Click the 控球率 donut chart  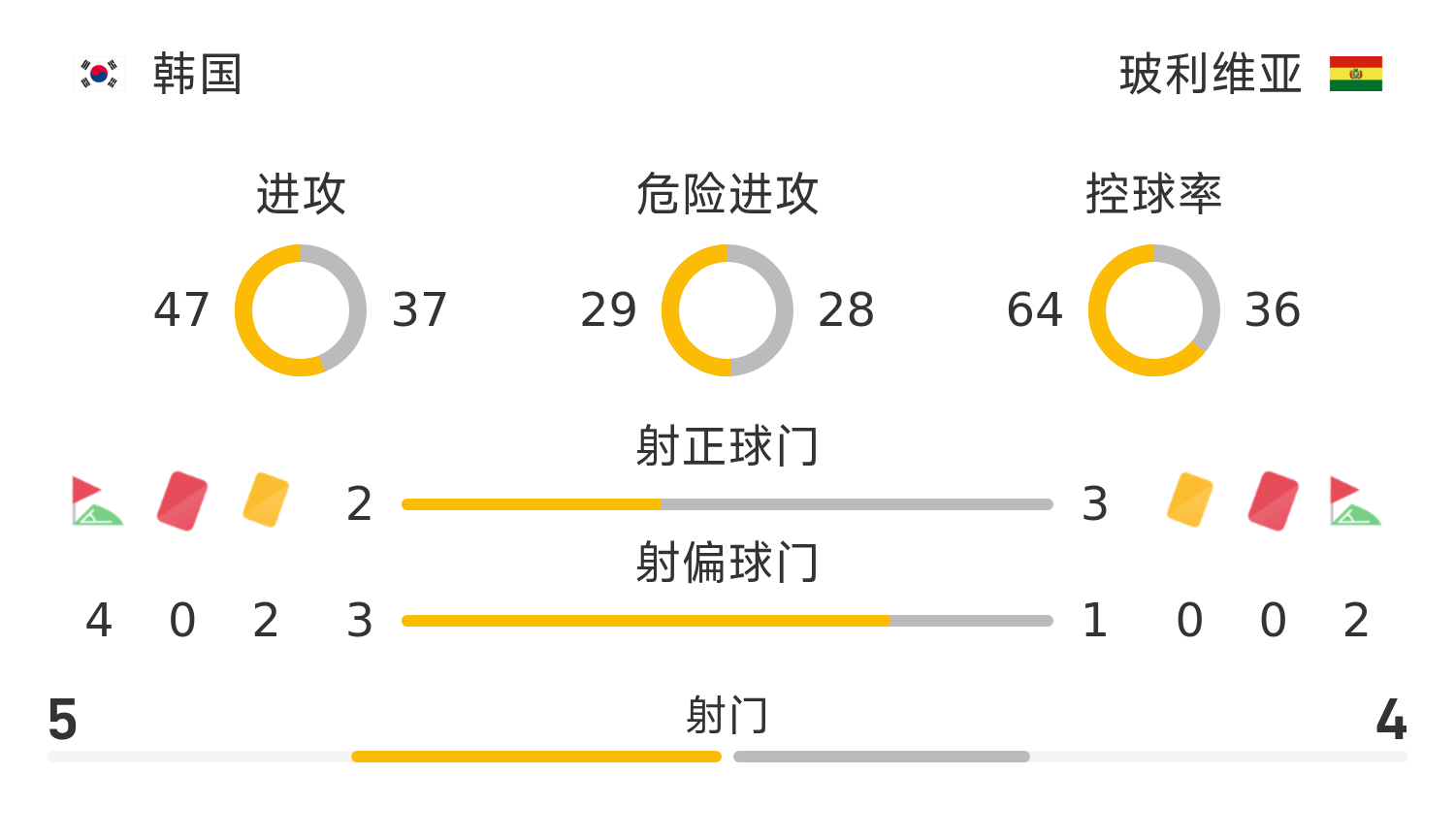coord(1154,310)
